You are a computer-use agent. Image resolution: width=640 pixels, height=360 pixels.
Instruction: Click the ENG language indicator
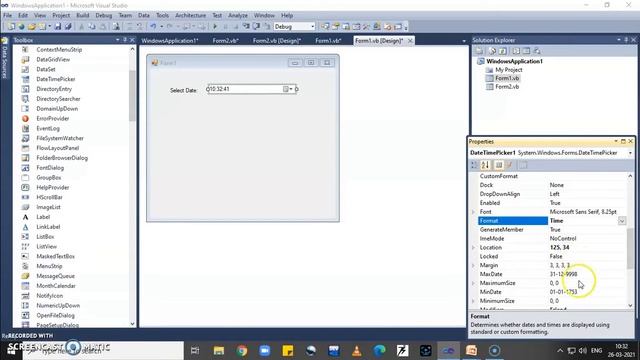tap(596, 350)
